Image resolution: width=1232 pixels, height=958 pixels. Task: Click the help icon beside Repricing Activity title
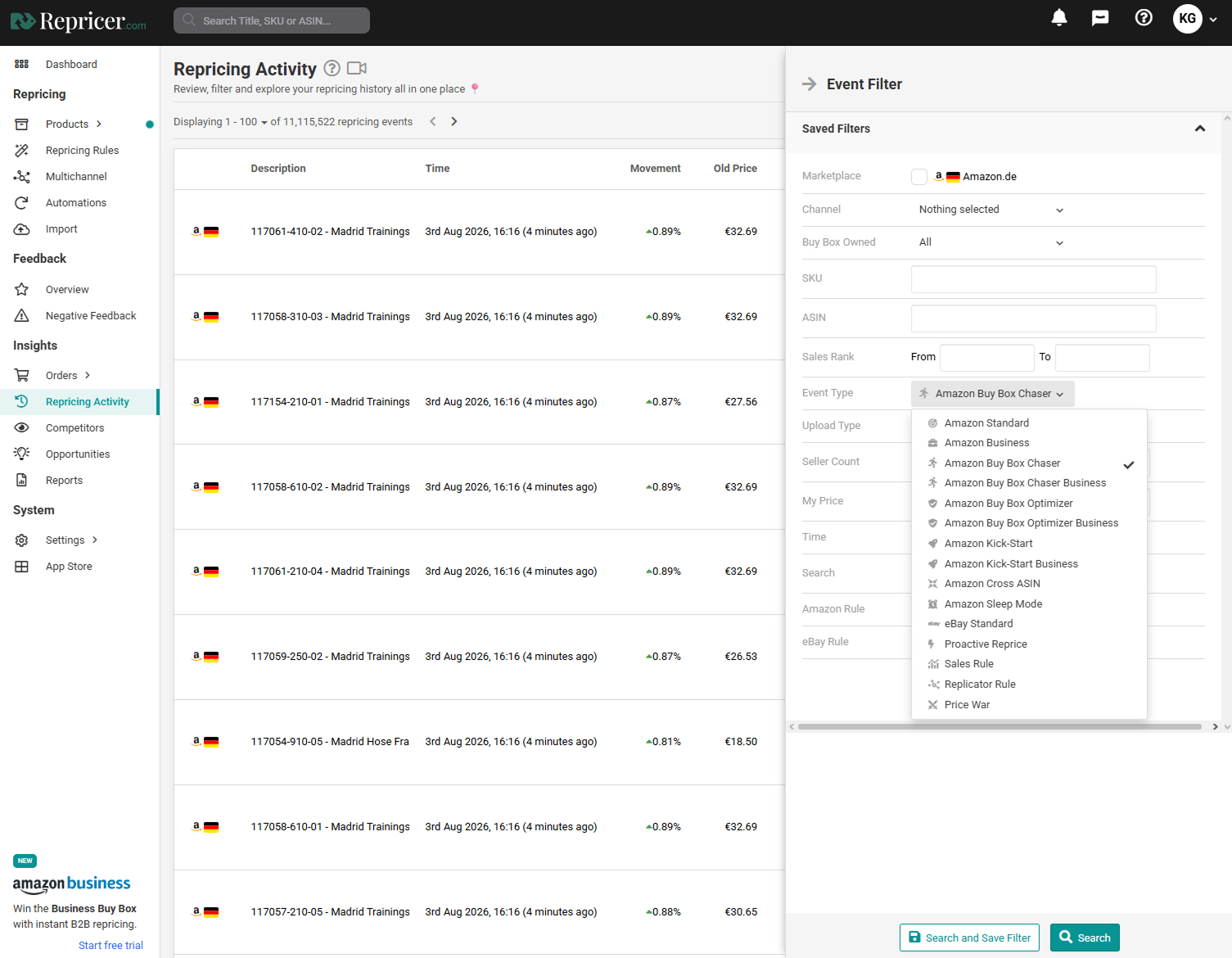coord(332,69)
